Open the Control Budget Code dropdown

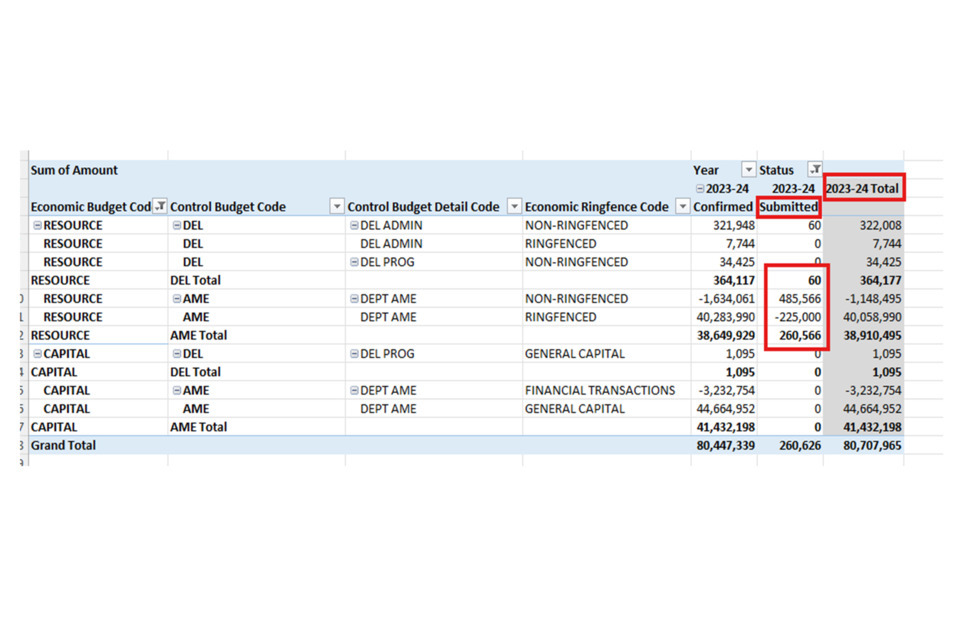pos(336,207)
